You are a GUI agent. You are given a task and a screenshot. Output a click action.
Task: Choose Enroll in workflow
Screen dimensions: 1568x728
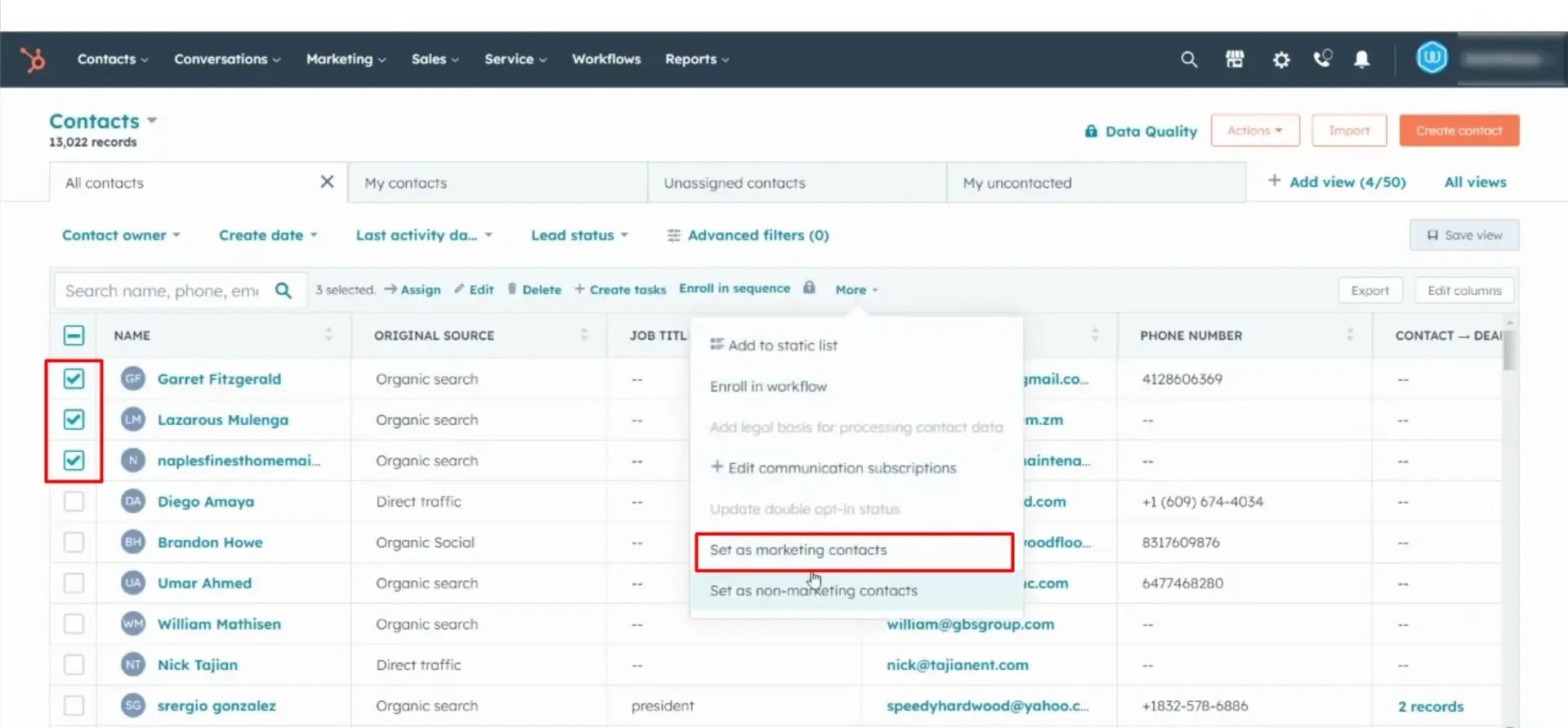pyautogui.click(x=856, y=386)
